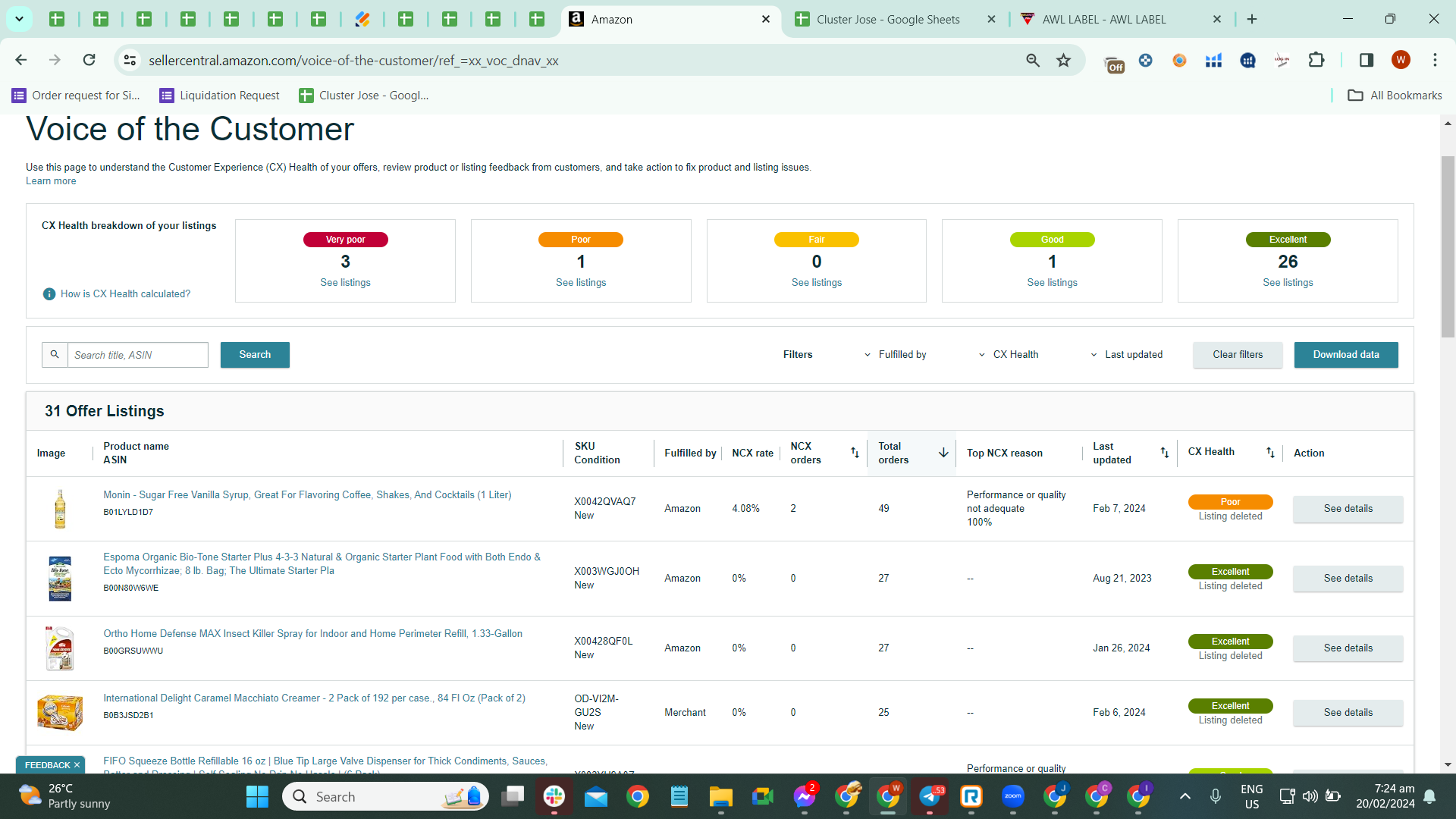This screenshot has height=819, width=1456.
Task: See listings under Very poor
Action: (345, 283)
